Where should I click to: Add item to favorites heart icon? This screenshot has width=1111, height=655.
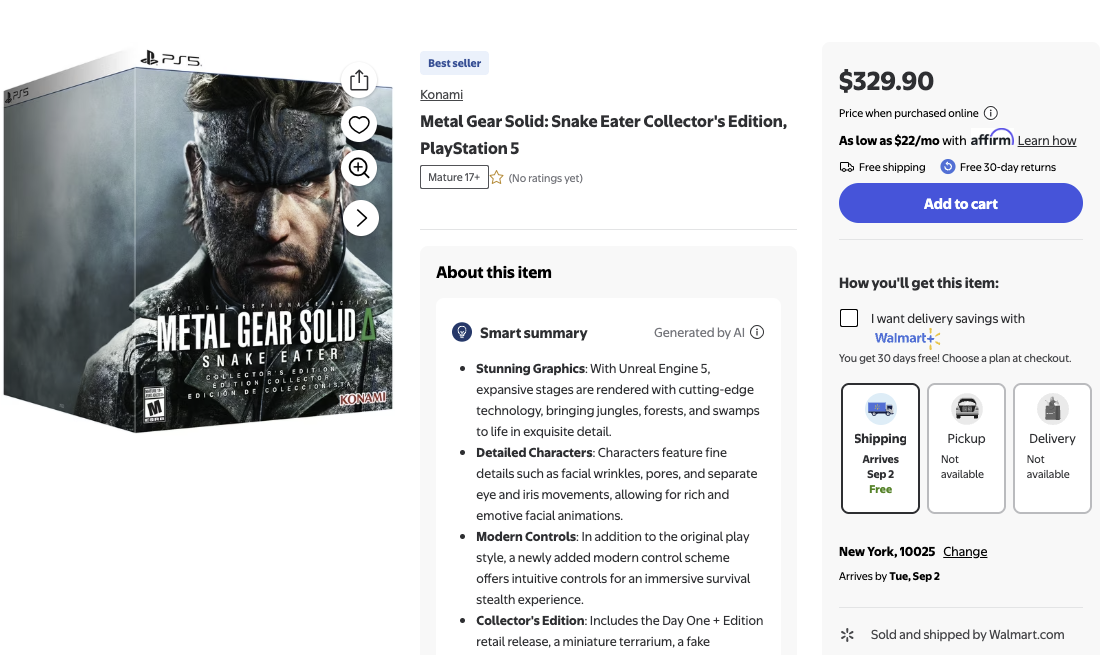[359, 124]
